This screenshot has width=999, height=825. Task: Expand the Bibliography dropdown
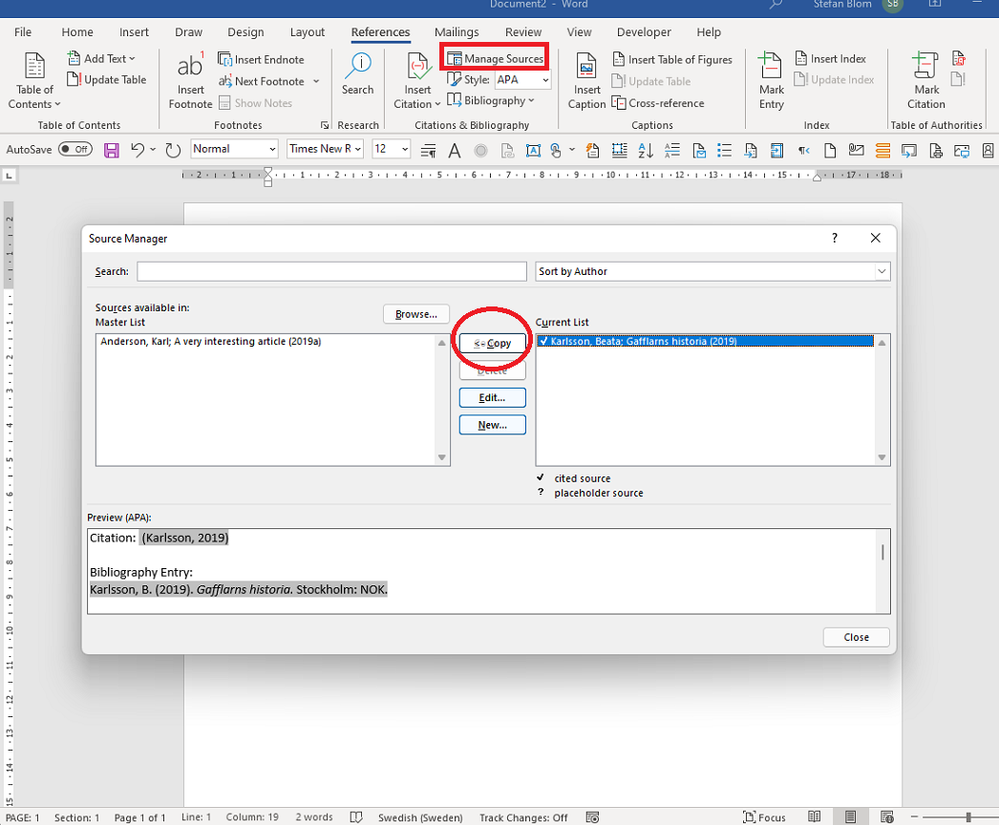491,101
